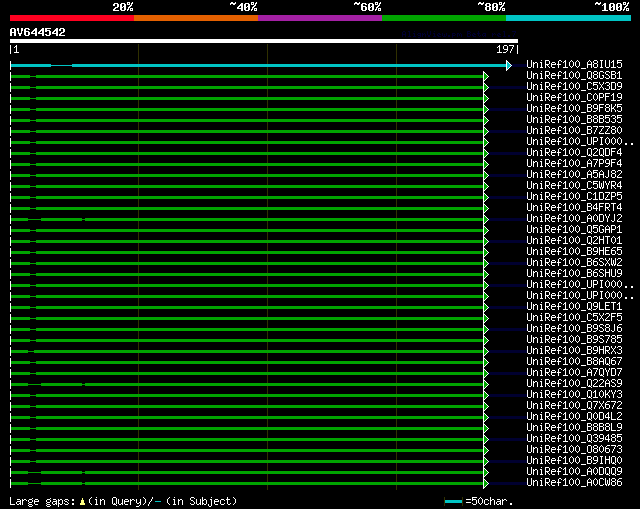Click the orange ~40% identity color bar
This screenshot has height=509, width=640.
[x=196, y=18]
